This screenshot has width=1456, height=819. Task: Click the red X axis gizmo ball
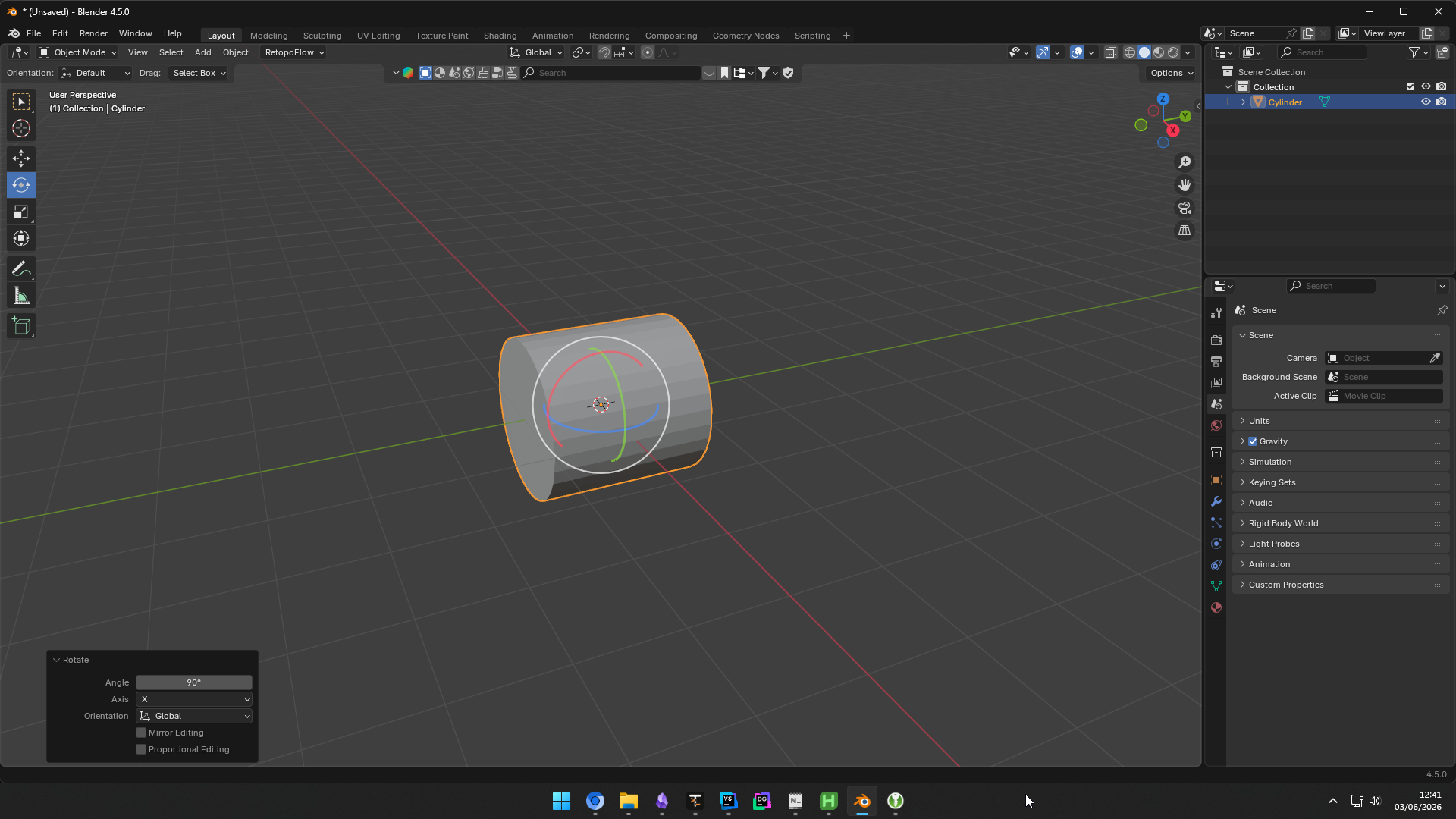pyautogui.click(x=1173, y=130)
